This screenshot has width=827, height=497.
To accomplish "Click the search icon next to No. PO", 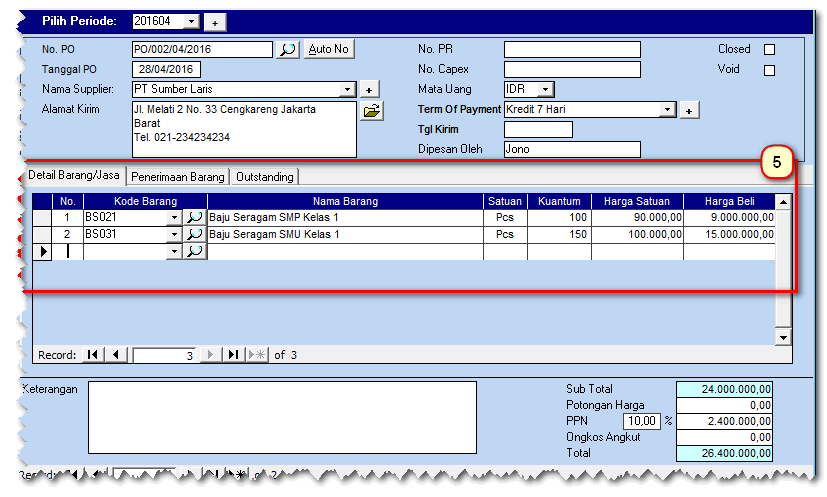I will click(x=287, y=49).
